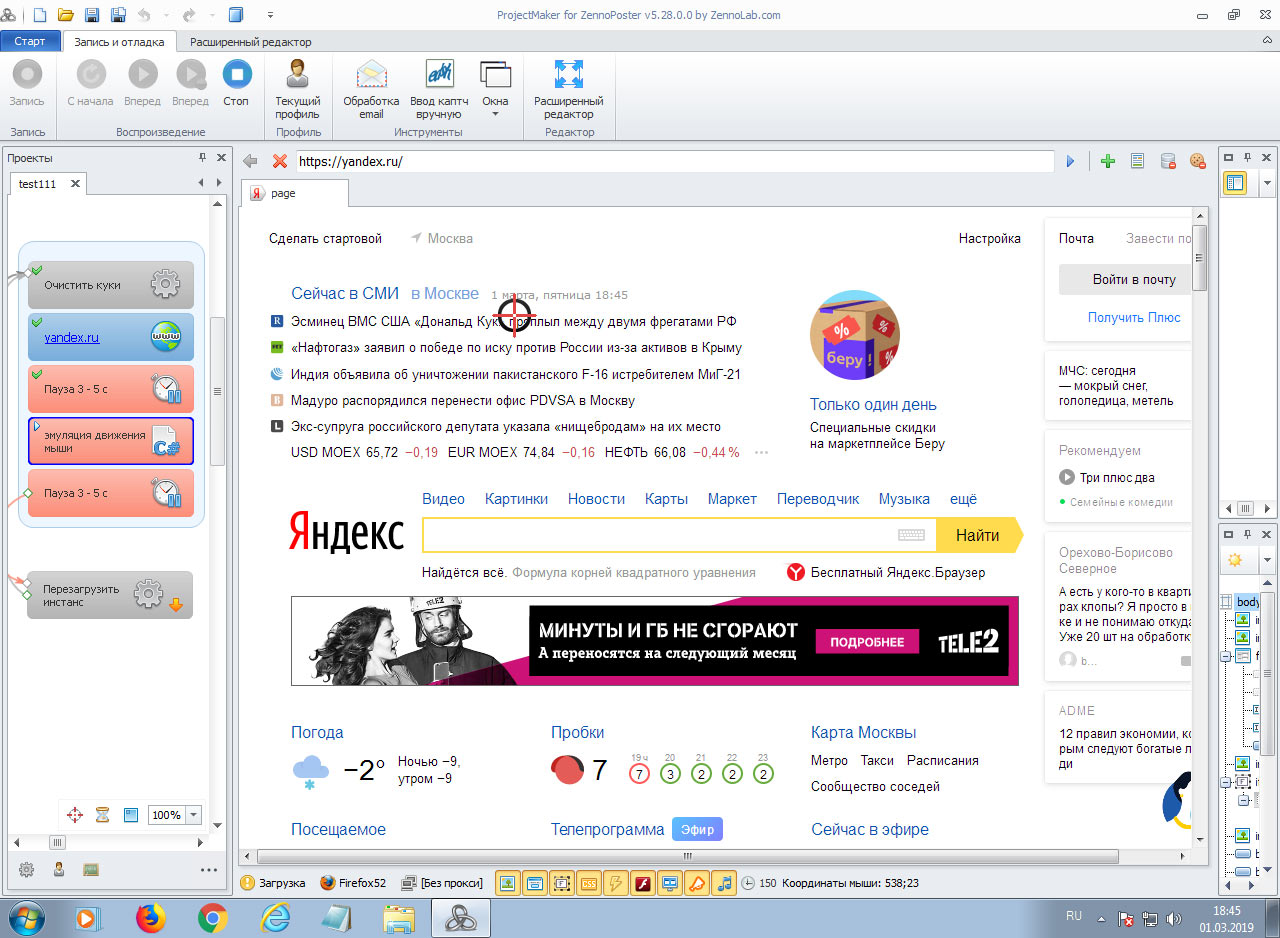The image size is (1280, 938).
Task: Click the New document icon in the title bar
Action: click(x=40, y=15)
